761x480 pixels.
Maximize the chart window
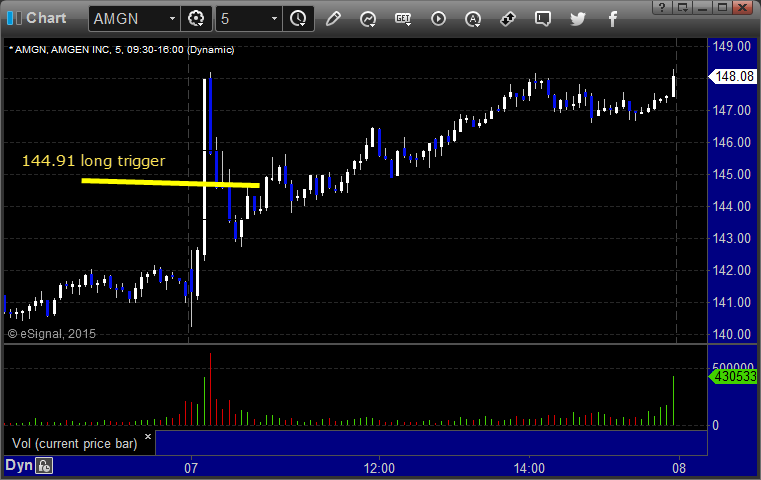point(722,7)
